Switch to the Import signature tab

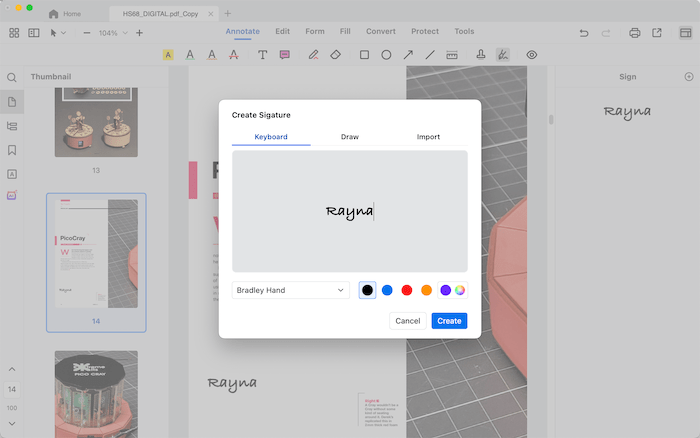coord(428,137)
